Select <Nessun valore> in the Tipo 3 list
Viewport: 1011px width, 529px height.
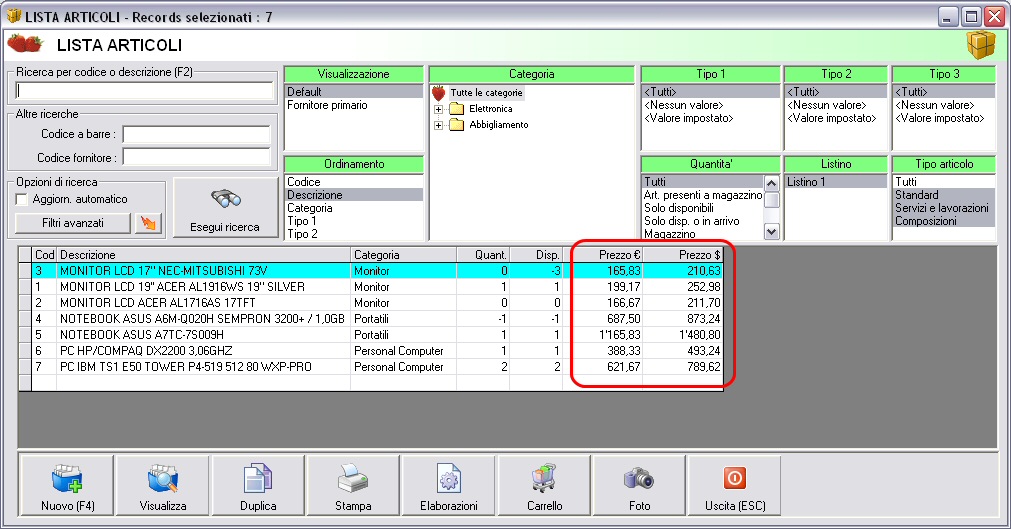(x=943, y=105)
